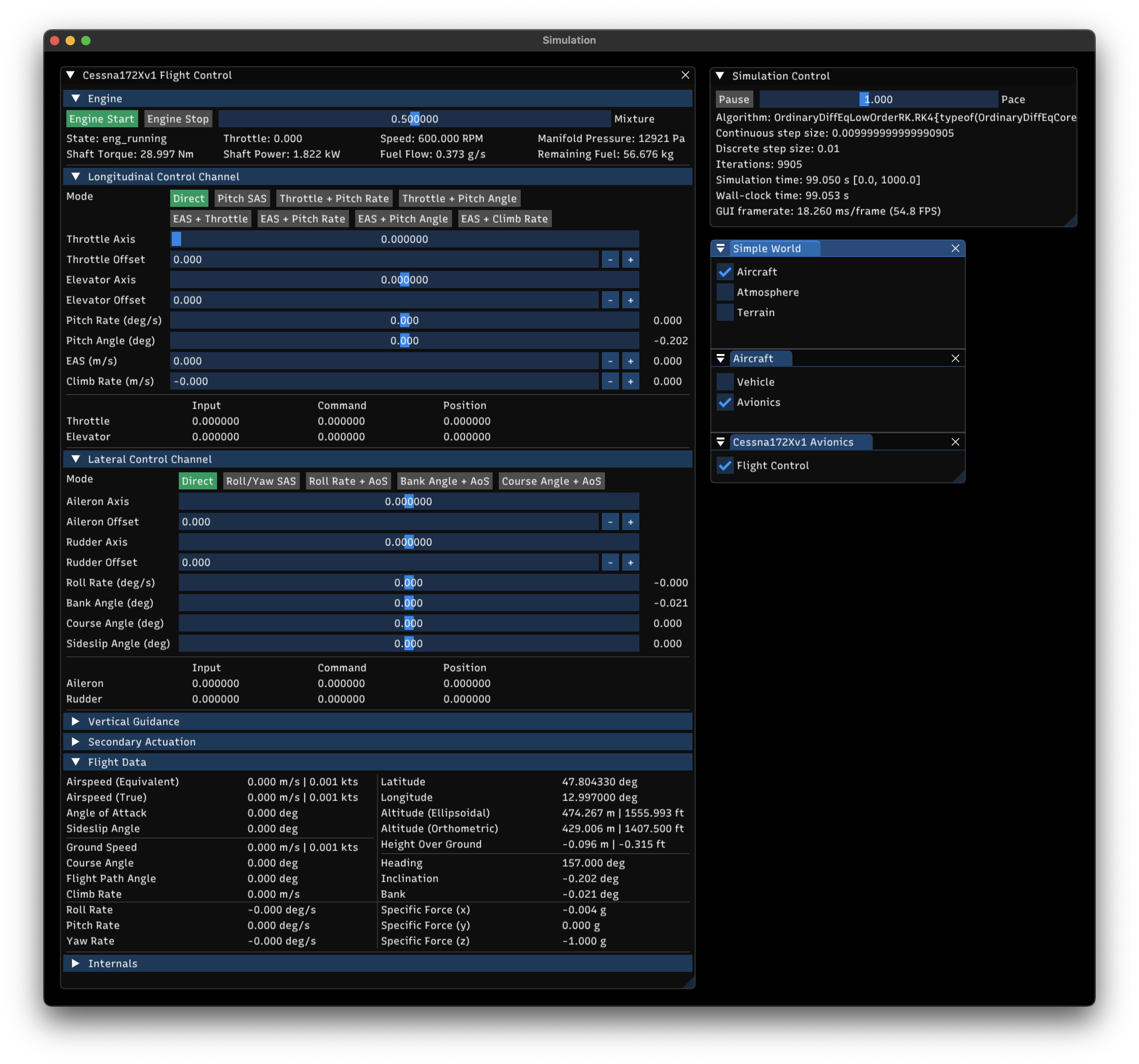Collapse the Cessna172Xv1 Avionics panel triangle
This screenshot has height=1064, width=1139.
tap(721, 442)
